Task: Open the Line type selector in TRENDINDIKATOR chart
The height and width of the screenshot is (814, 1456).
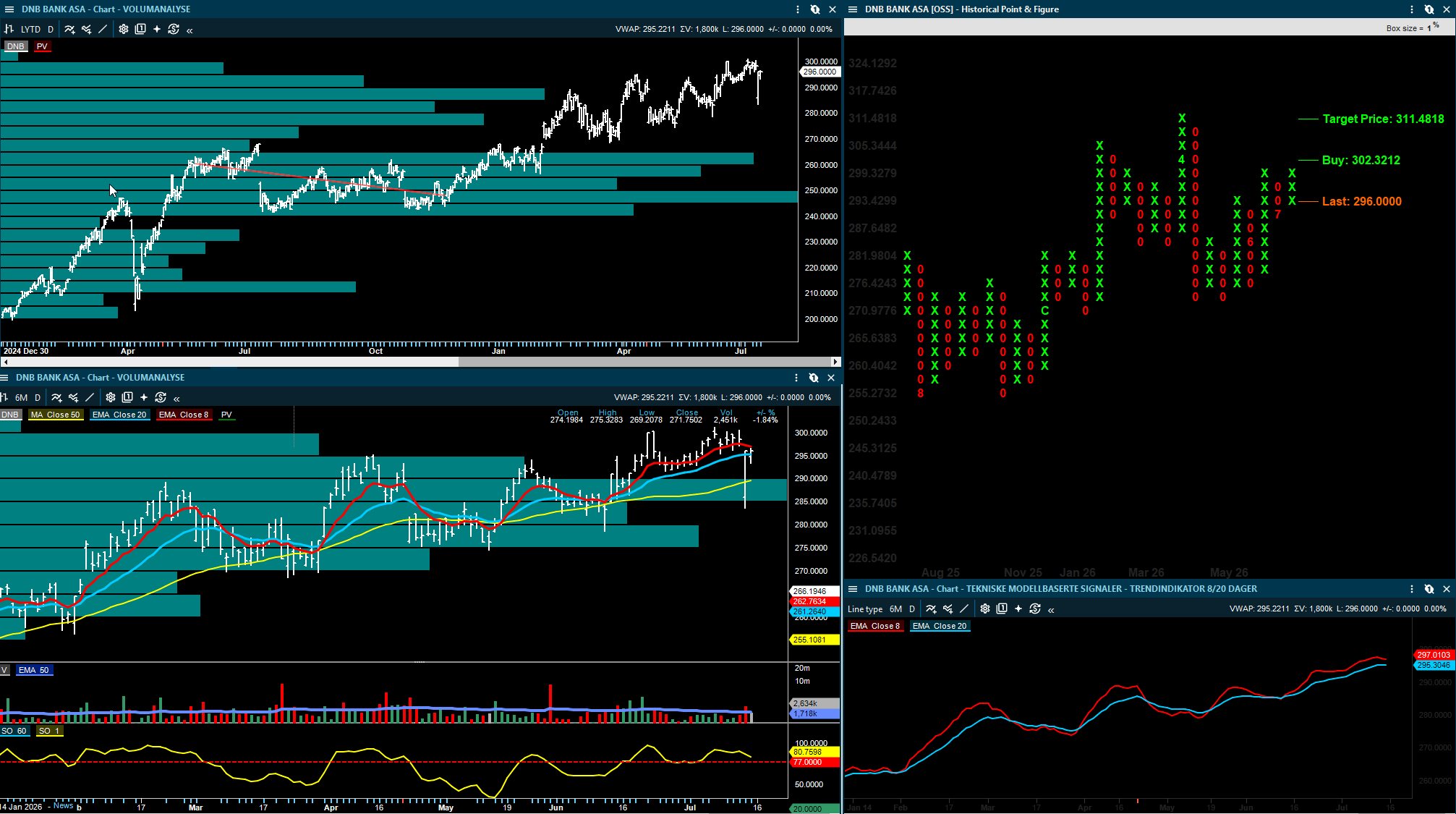Action: click(x=865, y=609)
